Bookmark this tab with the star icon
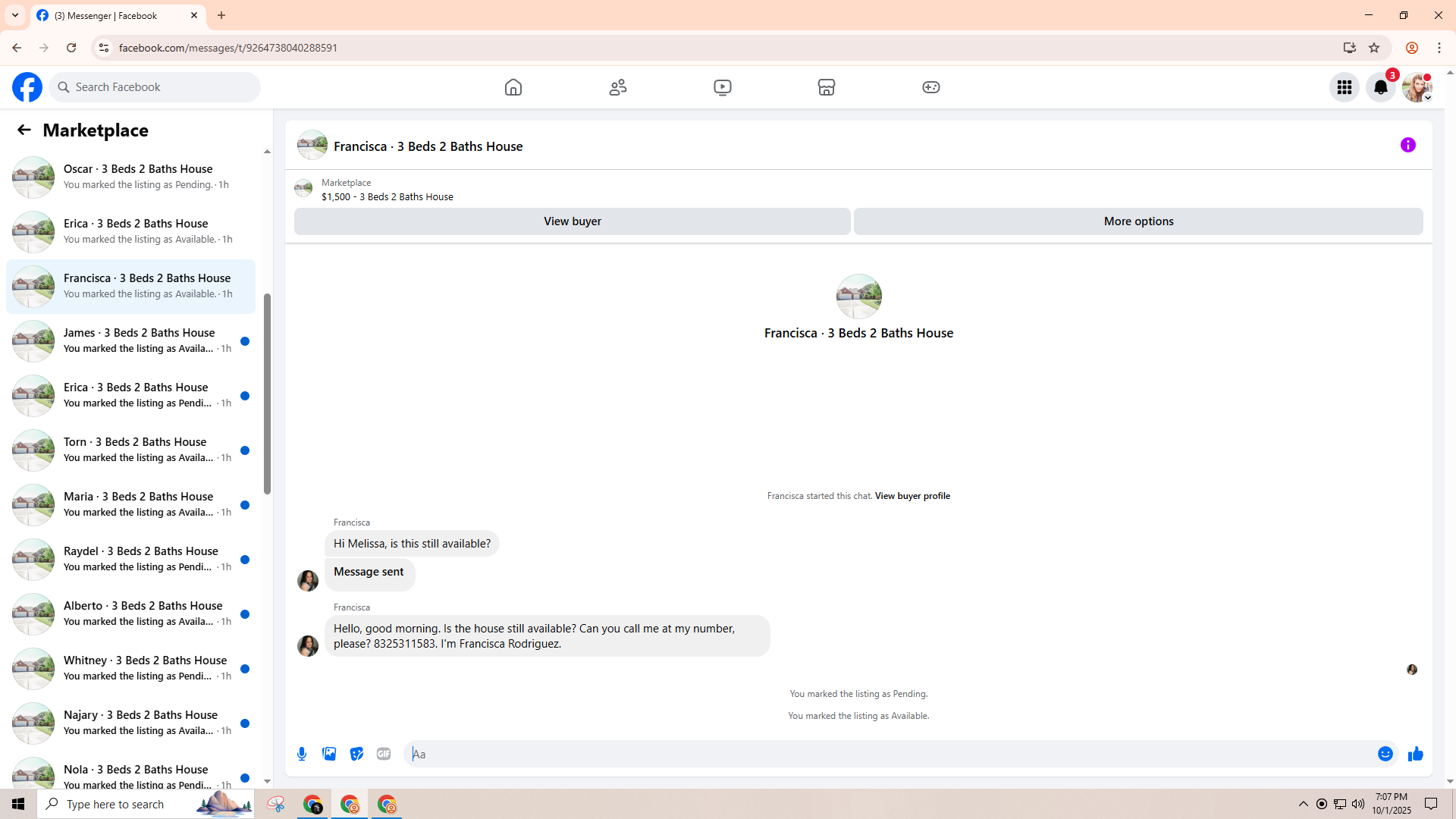This screenshot has width=1456, height=819. click(1374, 48)
